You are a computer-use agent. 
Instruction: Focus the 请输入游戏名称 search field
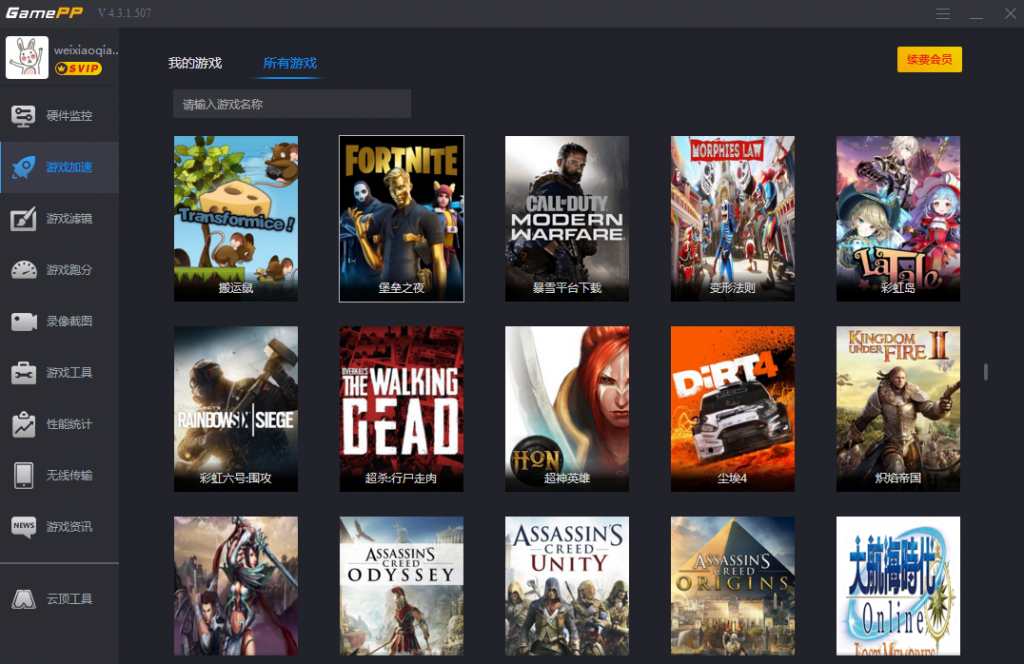click(292, 104)
